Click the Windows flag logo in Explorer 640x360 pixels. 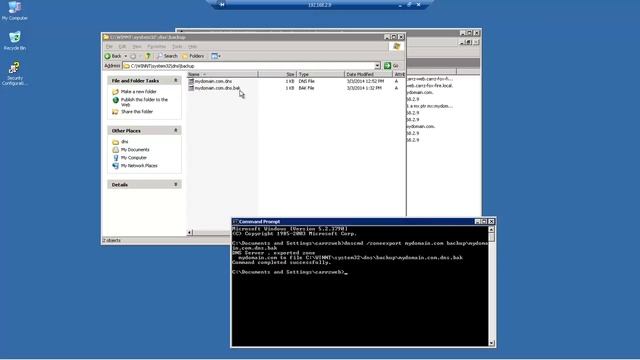point(396,47)
